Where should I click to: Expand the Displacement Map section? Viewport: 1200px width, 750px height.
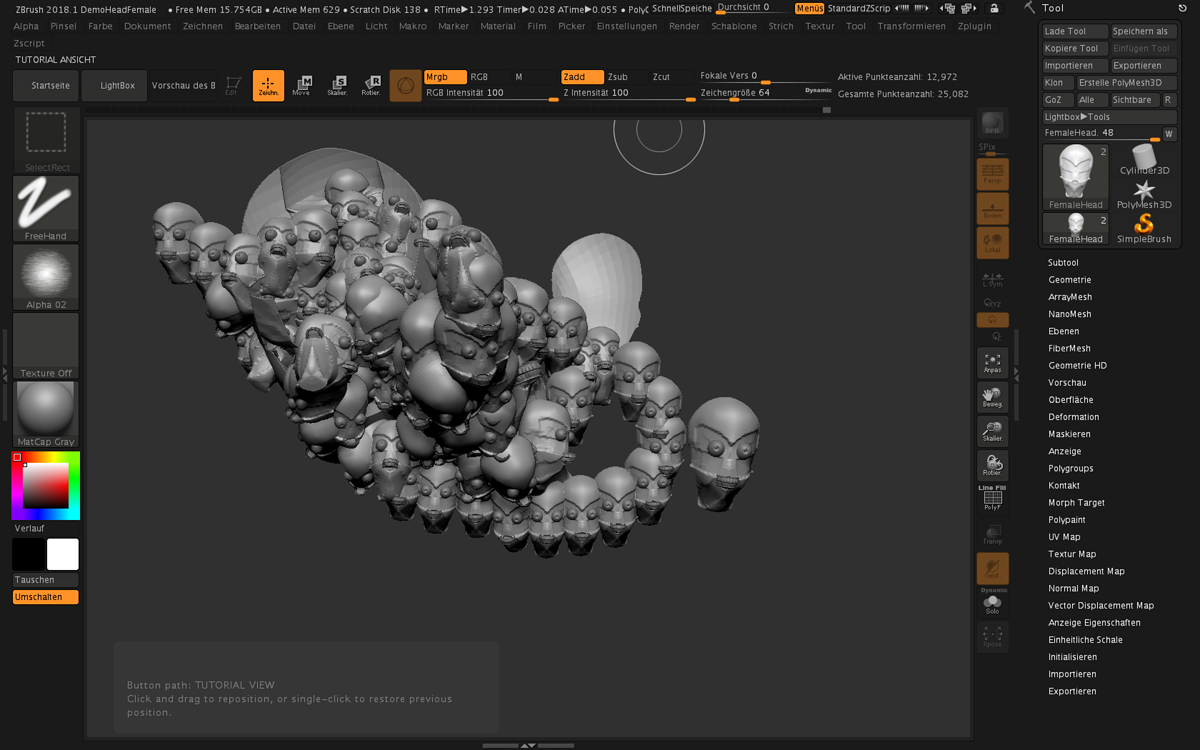click(1086, 571)
